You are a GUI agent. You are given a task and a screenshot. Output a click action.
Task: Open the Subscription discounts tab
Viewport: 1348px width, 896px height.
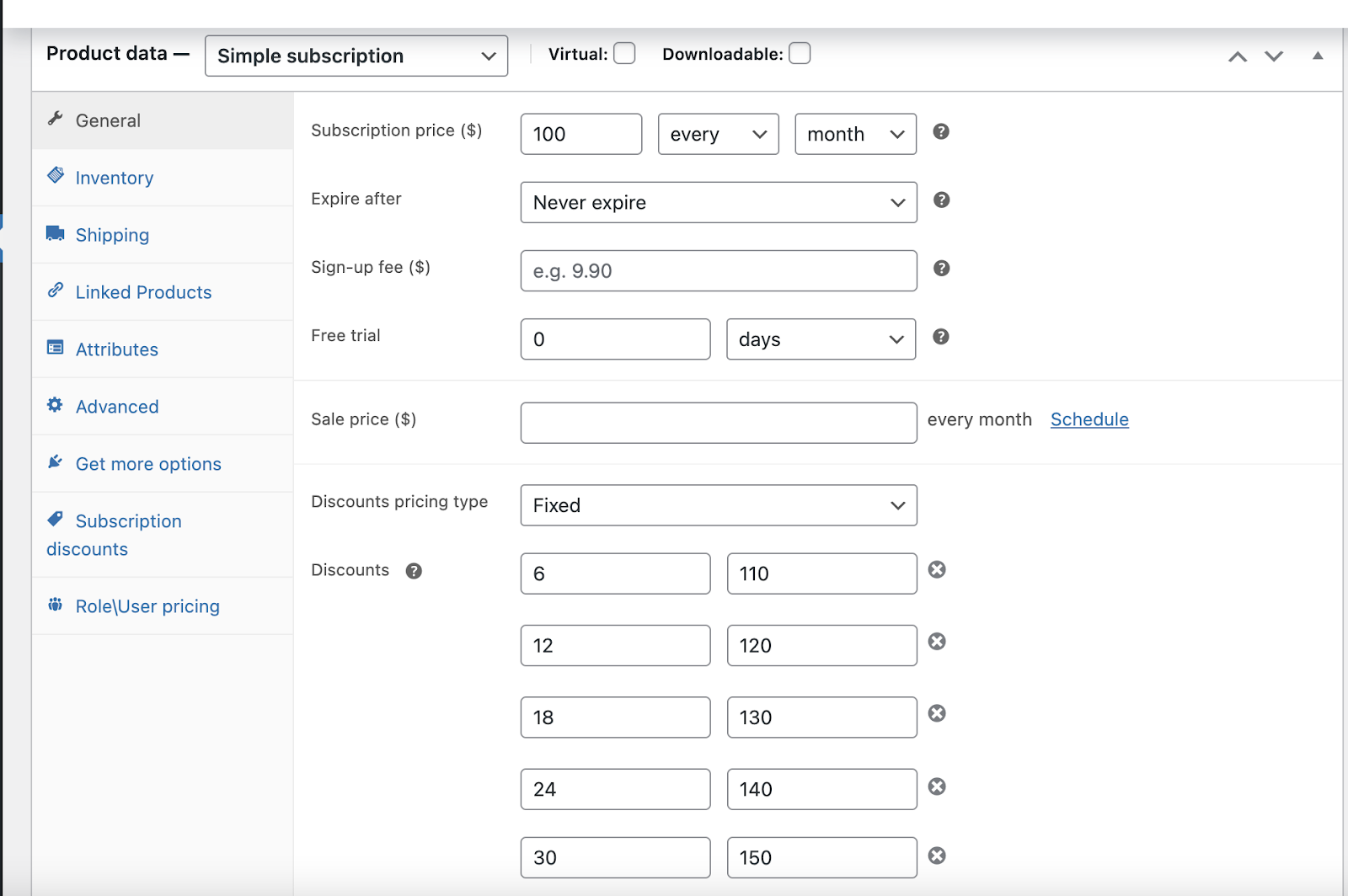pos(163,535)
